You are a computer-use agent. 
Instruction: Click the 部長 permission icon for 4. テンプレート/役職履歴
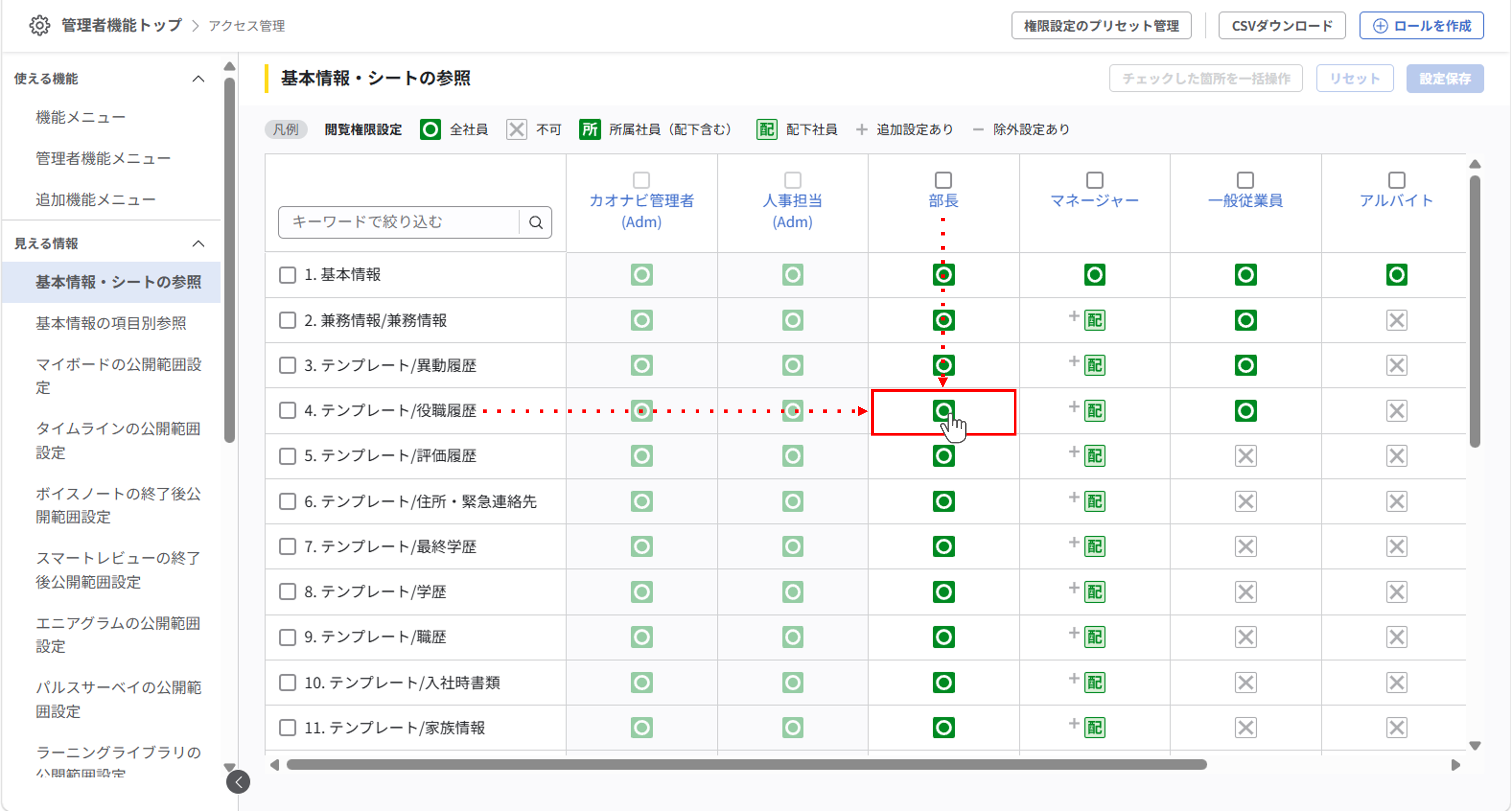(943, 411)
